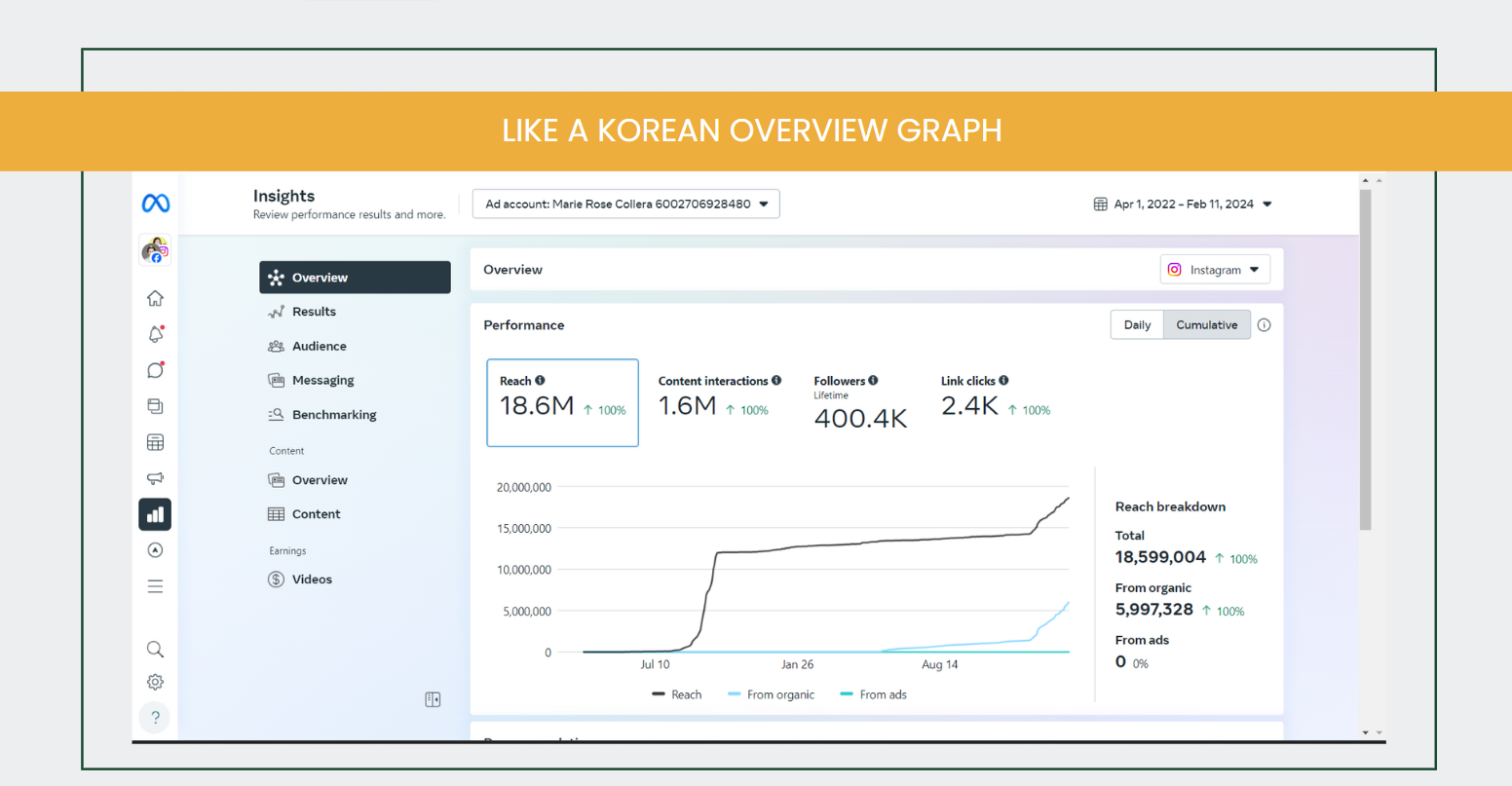The width and height of the screenshot is (1512, 786).
Task: Open the all tools hamburger menu icon
Action: tap(155, 586)
